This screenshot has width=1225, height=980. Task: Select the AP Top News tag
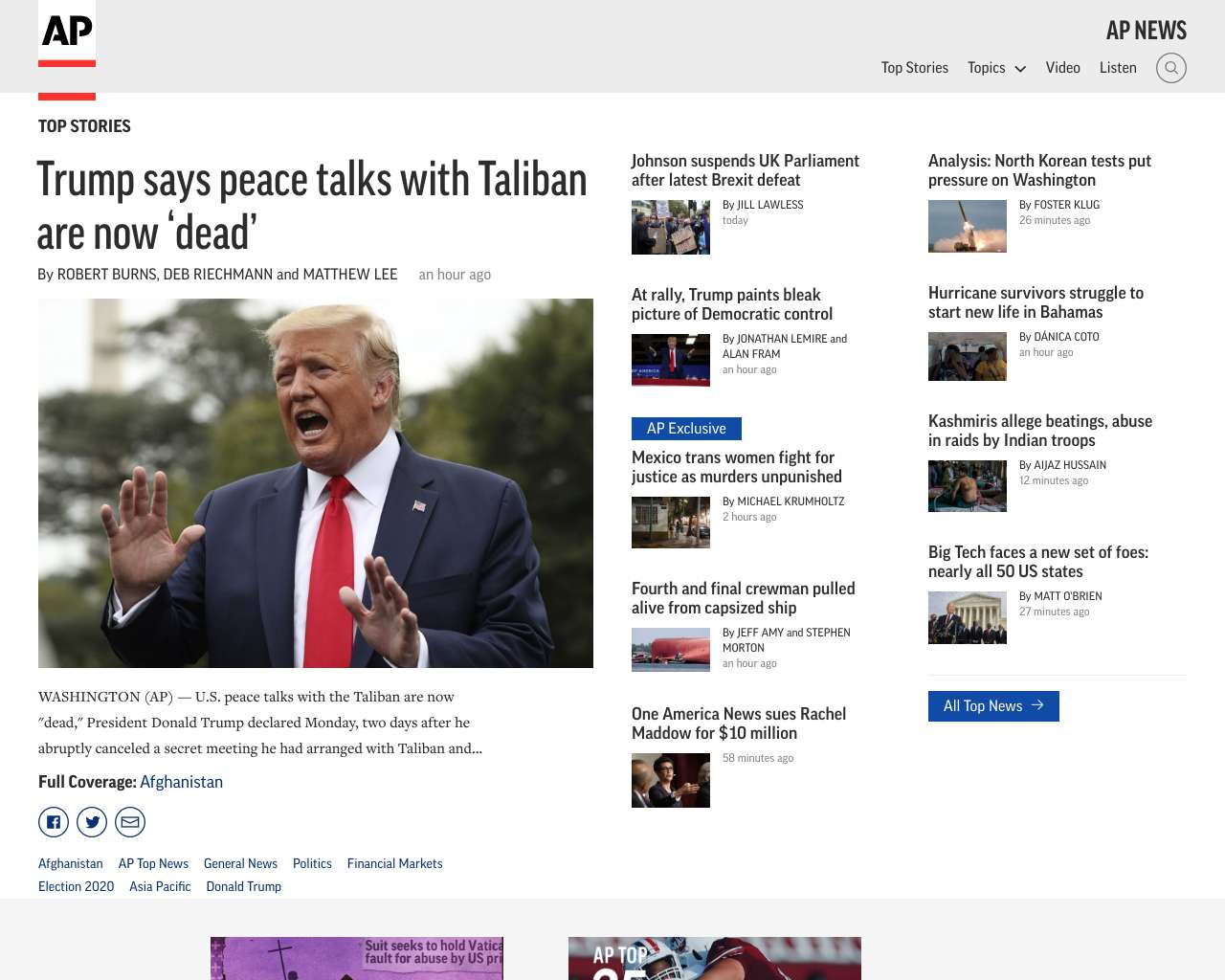(x=153, y=863)
